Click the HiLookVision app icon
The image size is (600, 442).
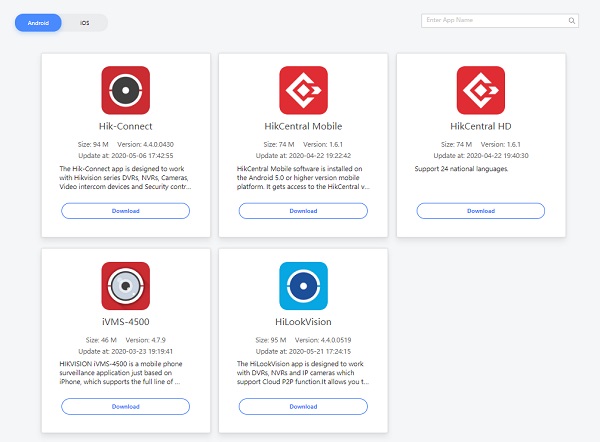[303, 286]
